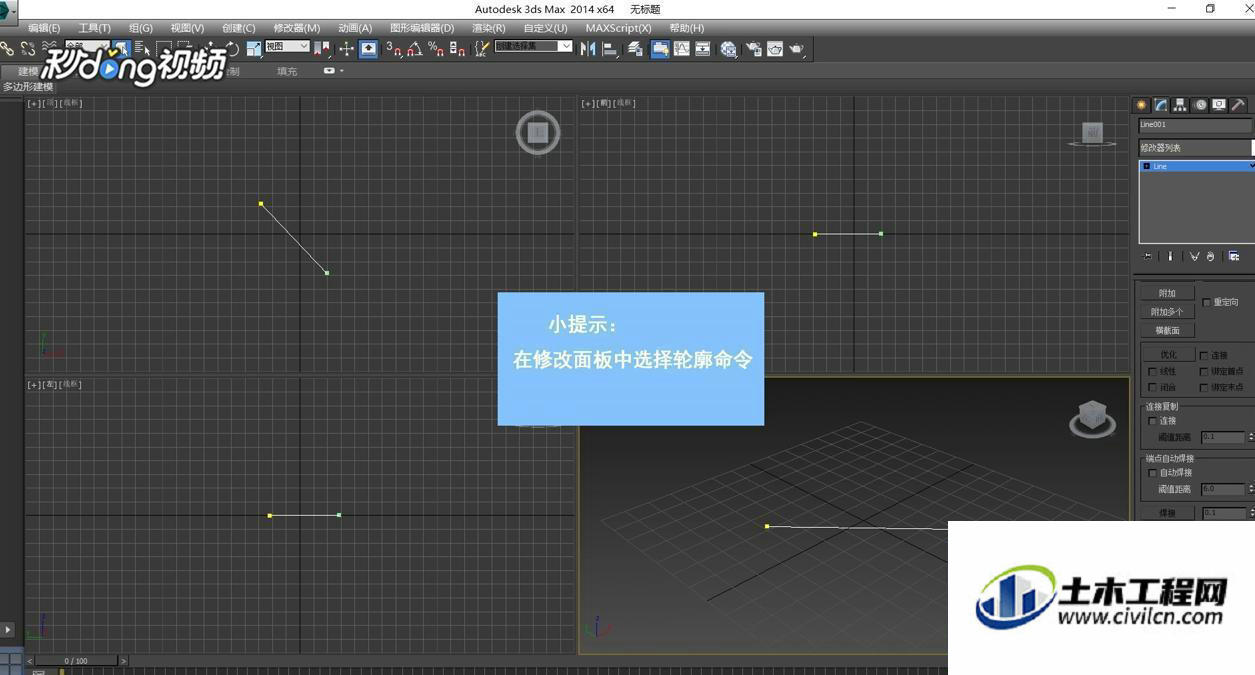Click the top viewport ViewCube
The height and width of the screenshot is (675, 1255).
click(538, 132)
